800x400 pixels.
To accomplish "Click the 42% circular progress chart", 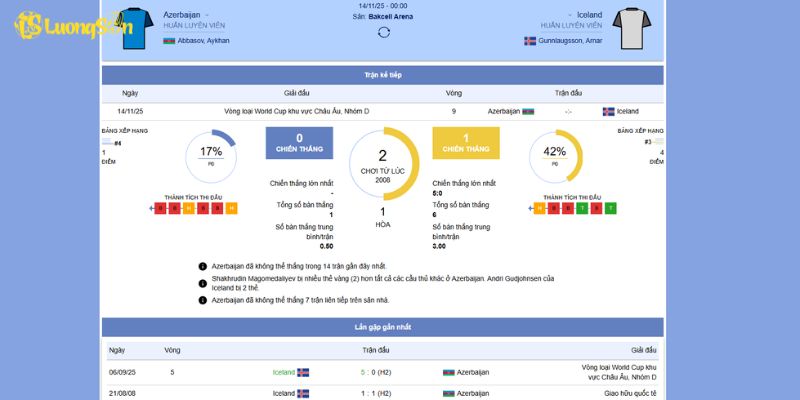I will pyautogui.click(x=555, y=155).
